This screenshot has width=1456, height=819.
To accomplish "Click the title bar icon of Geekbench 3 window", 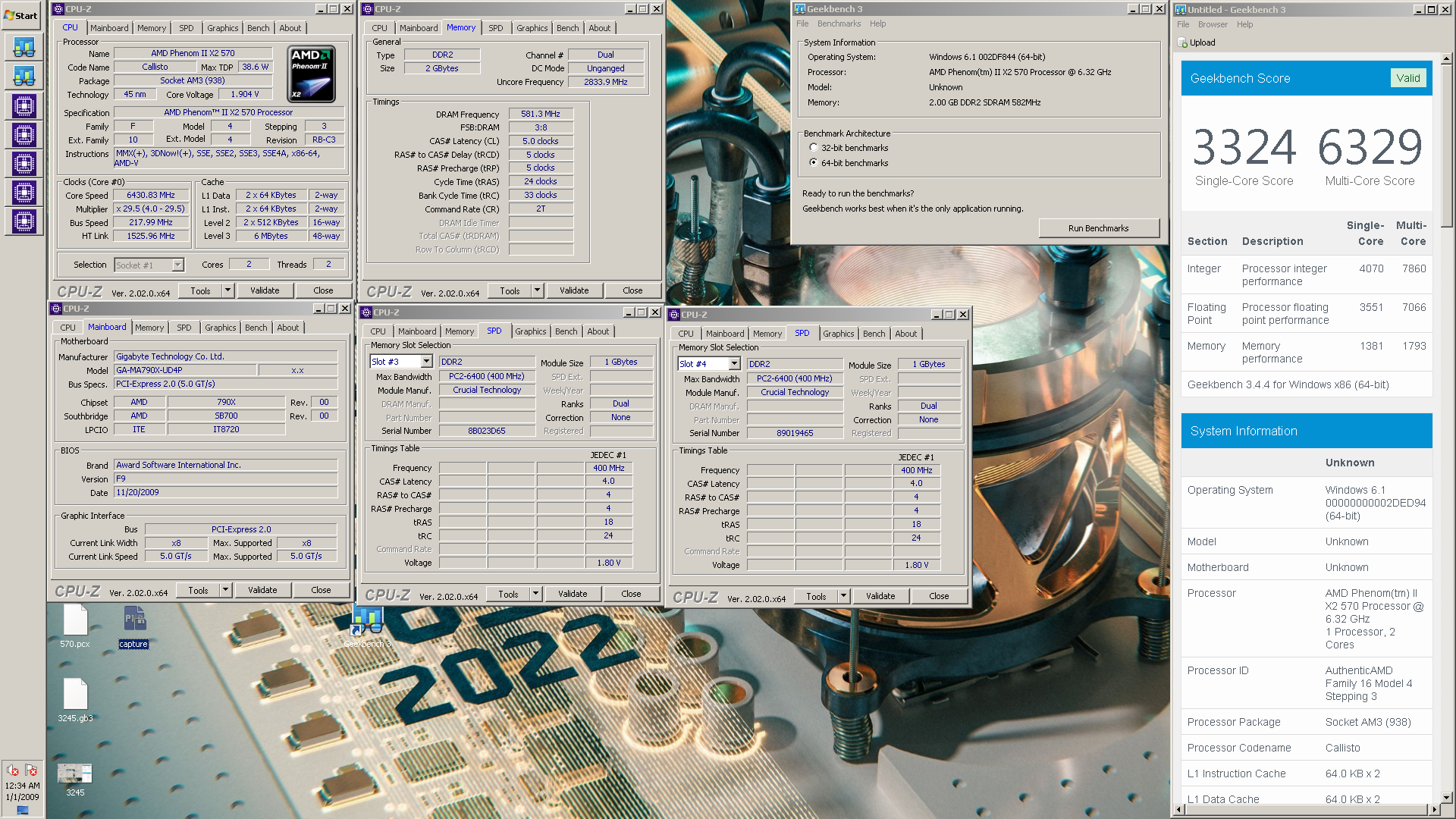I will click(x=799, y=9).
